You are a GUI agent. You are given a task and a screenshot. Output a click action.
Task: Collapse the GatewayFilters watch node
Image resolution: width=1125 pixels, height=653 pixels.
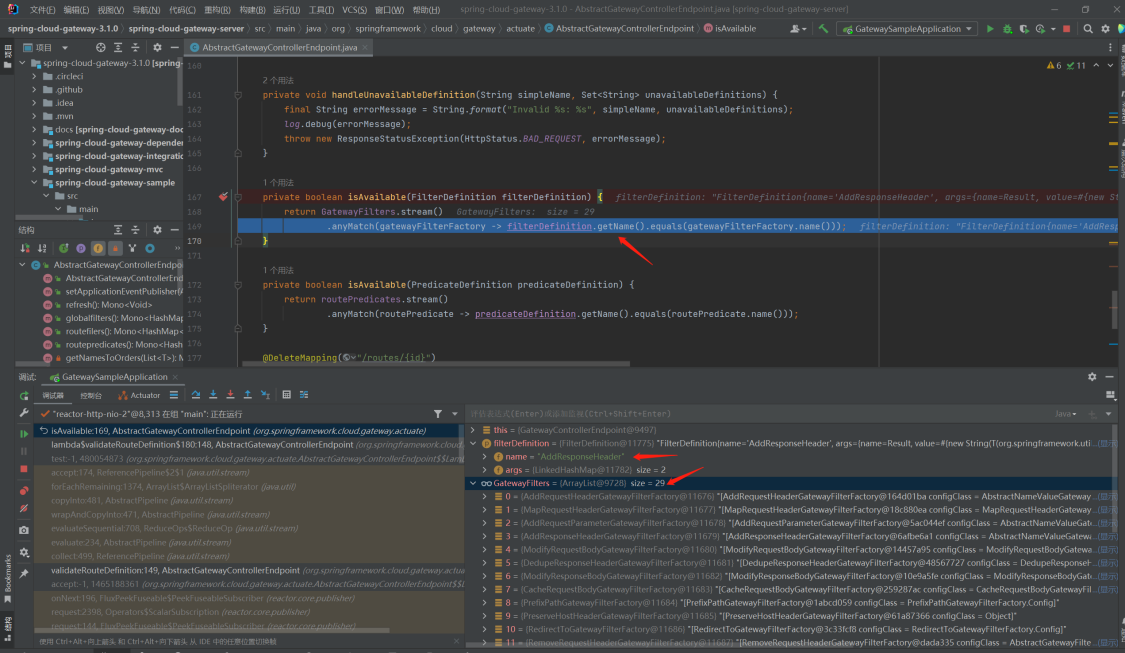473,483
